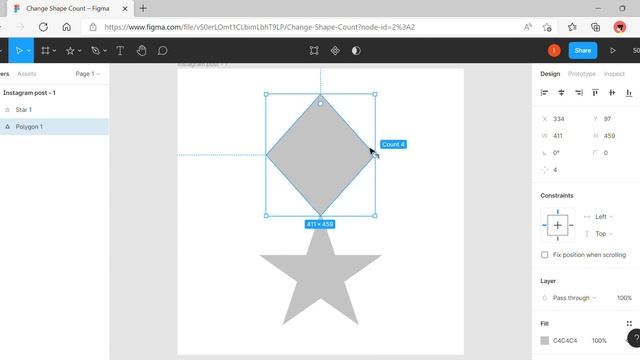
Task: Click the Mask icon in toolbar
Action: click(x=356, y=51)
